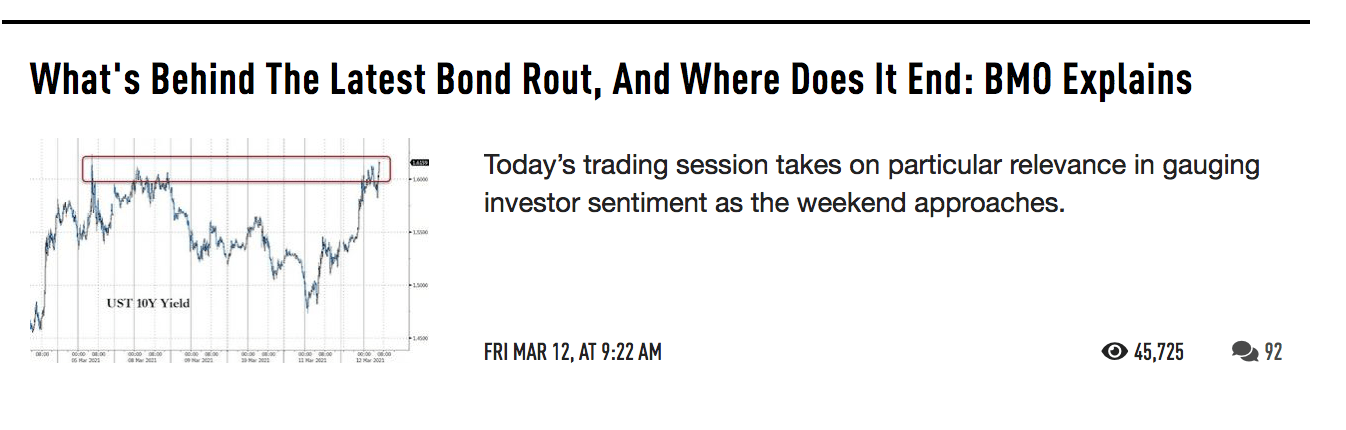Click the 45,725 view count

click(x=1159, y=352)
